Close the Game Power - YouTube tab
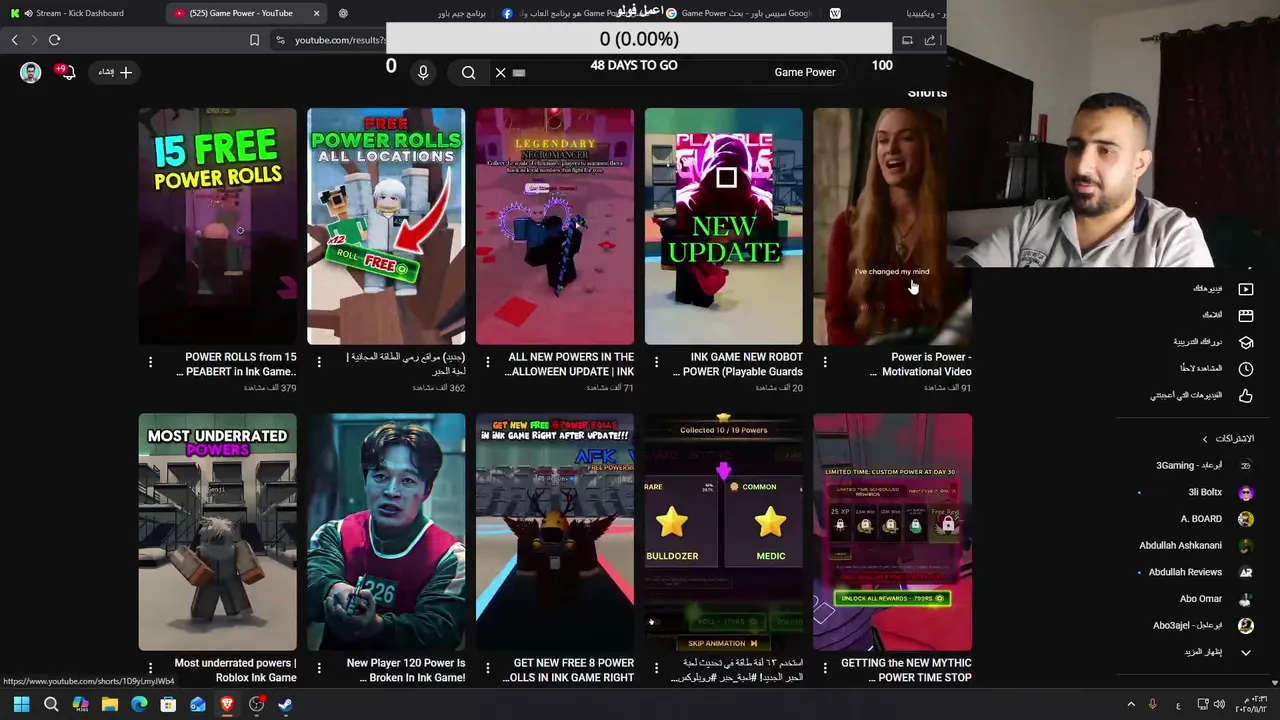The image size is (1280, 720). tap(317, 13)
